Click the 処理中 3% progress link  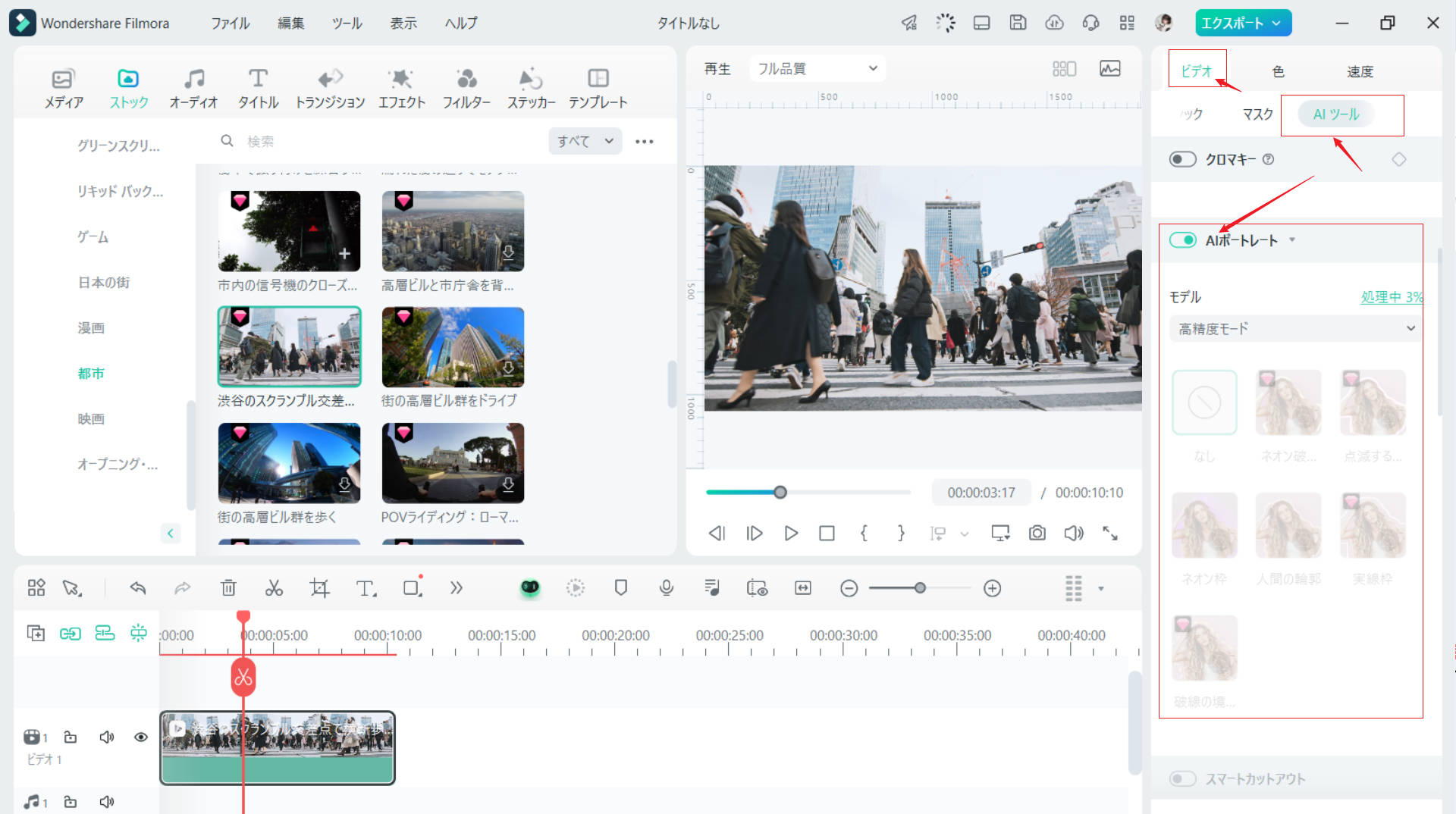point(1392,297)
